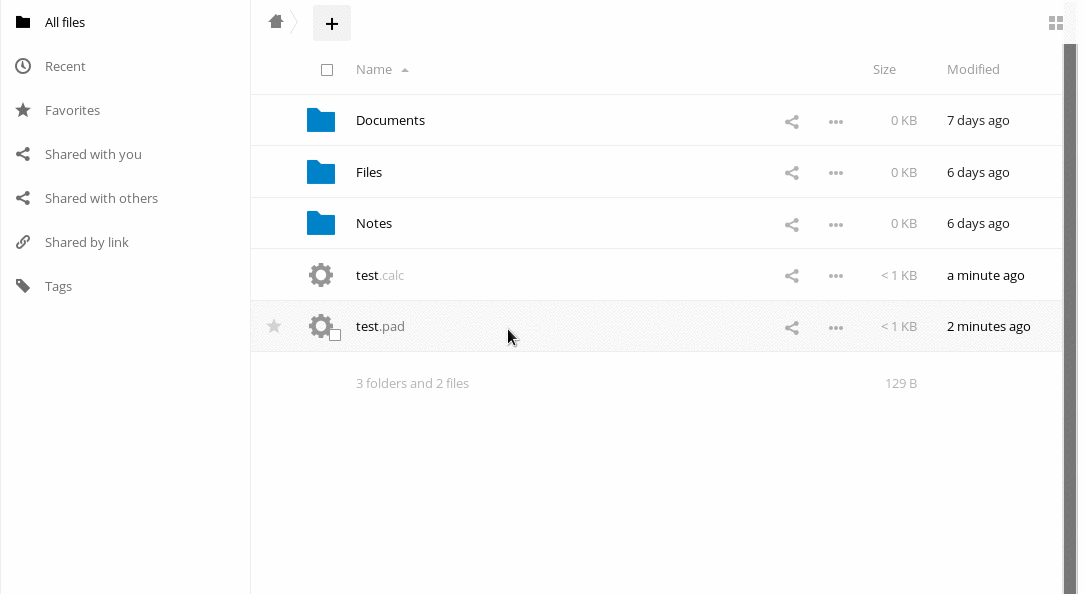
Task: Favorite test.pad using star icon
Action: (274, 326)
